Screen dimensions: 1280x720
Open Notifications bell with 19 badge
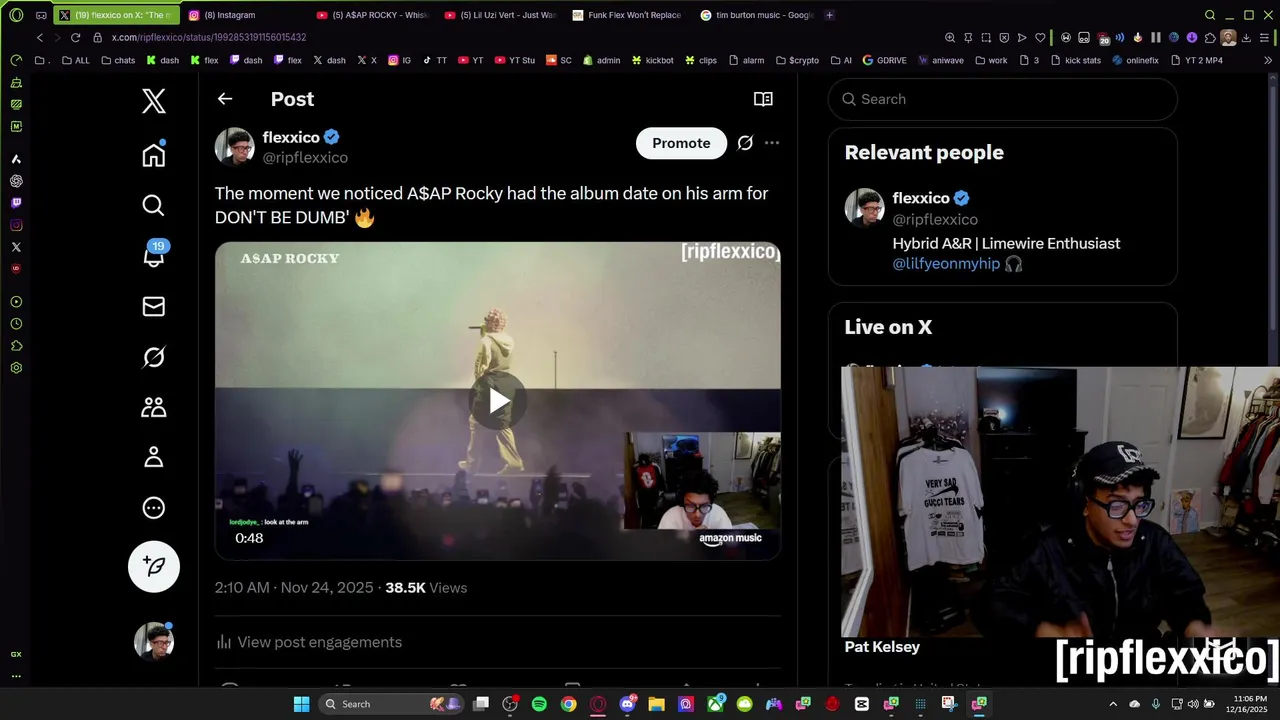click(x=154, y=254)
